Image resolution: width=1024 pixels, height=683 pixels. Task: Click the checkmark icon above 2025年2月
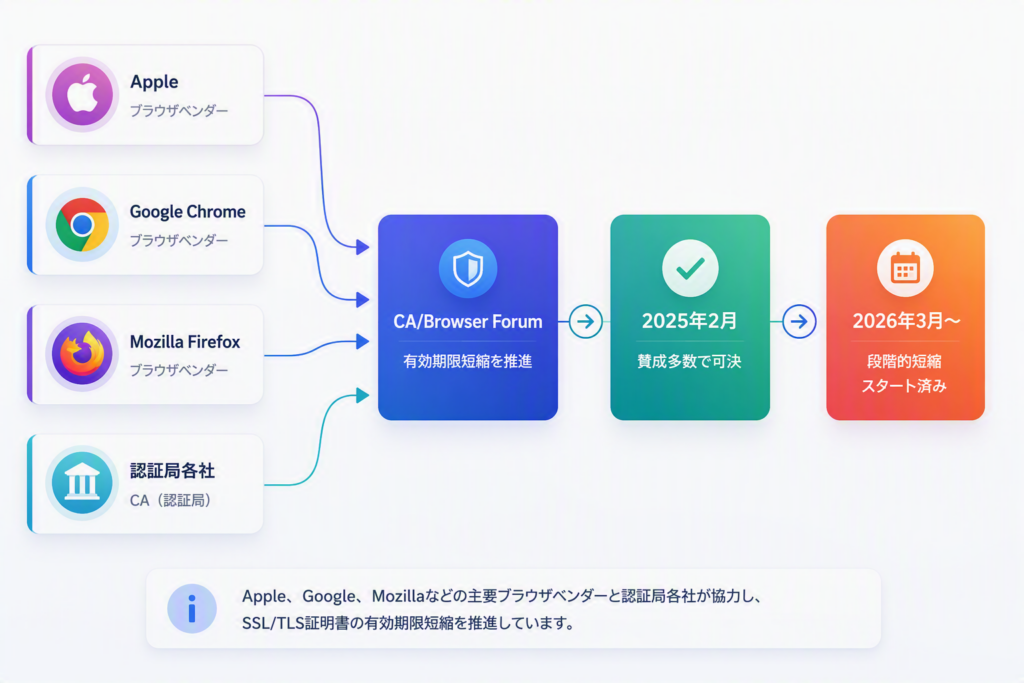[x=690, y=268]
